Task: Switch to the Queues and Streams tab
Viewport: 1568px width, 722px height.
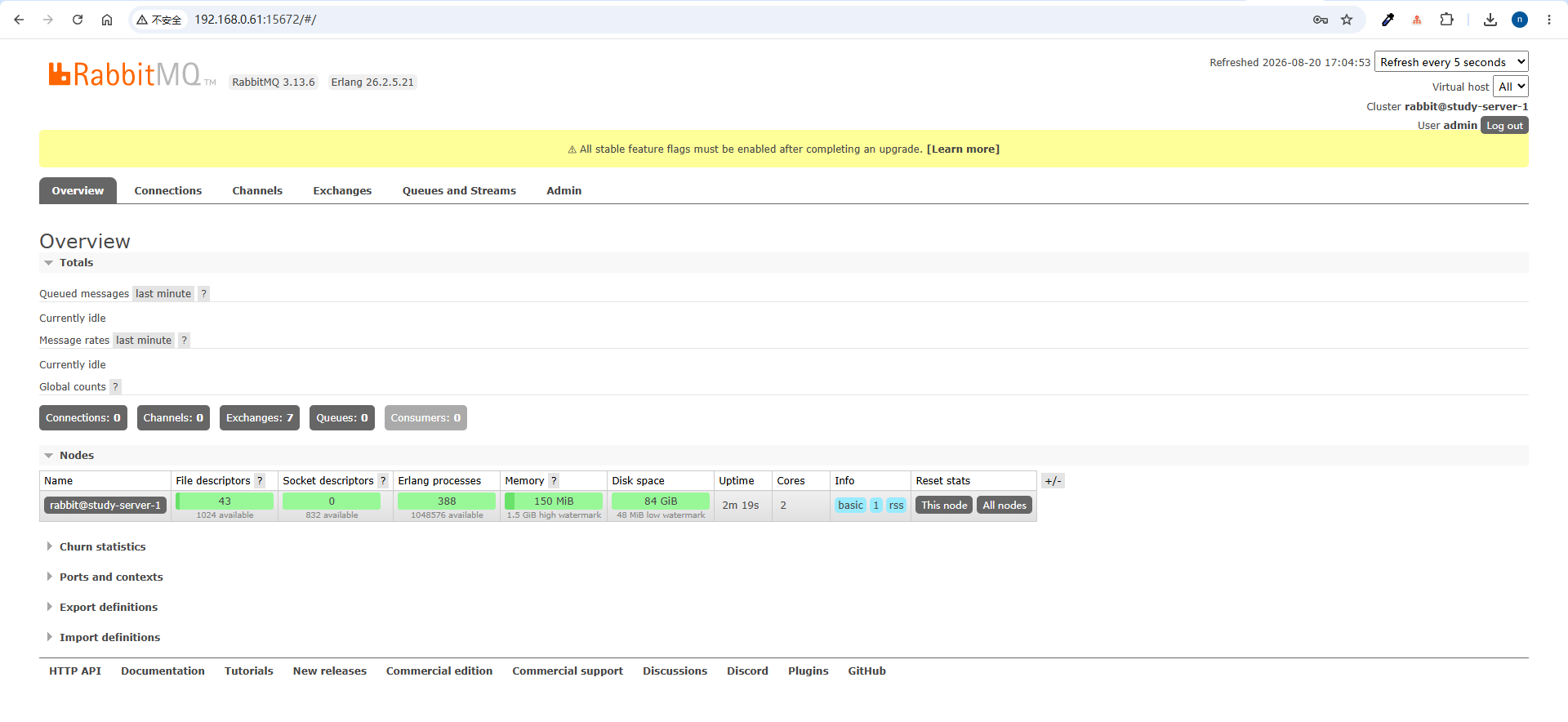Action: [x=459, y=191]
